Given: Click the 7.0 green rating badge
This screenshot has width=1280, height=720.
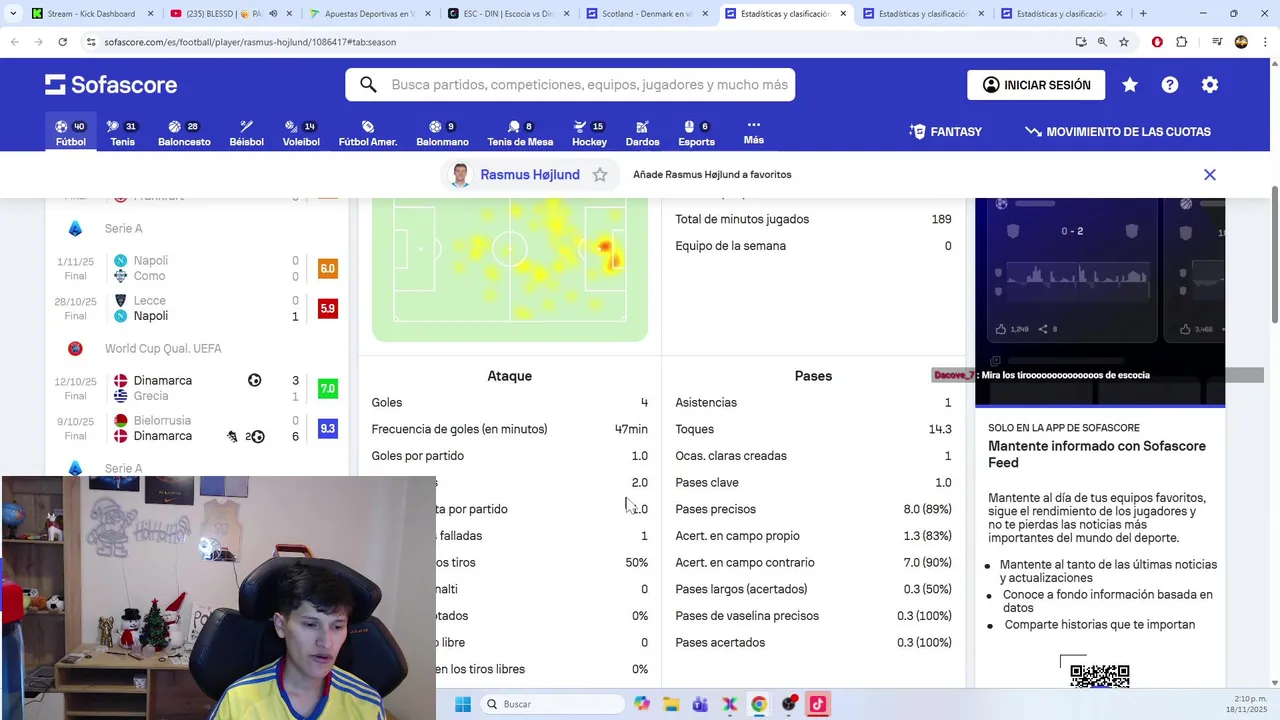Looking at the screenshot, I should (x=327, y=389).
